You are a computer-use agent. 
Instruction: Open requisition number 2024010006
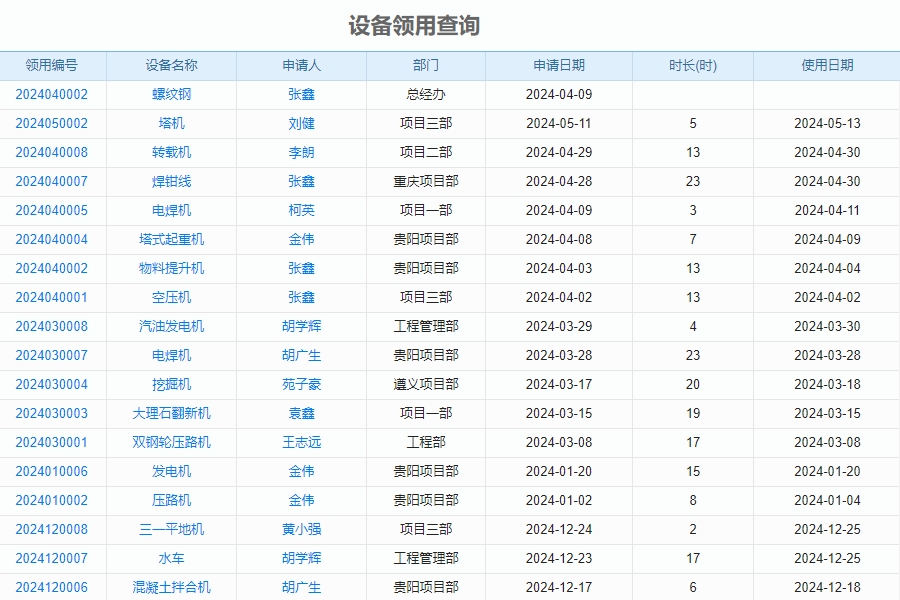pos(52,471)
